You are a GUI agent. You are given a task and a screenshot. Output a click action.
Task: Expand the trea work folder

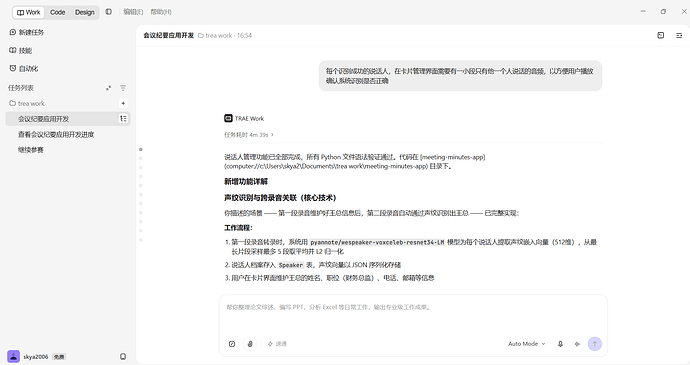(x=27, y=103)
